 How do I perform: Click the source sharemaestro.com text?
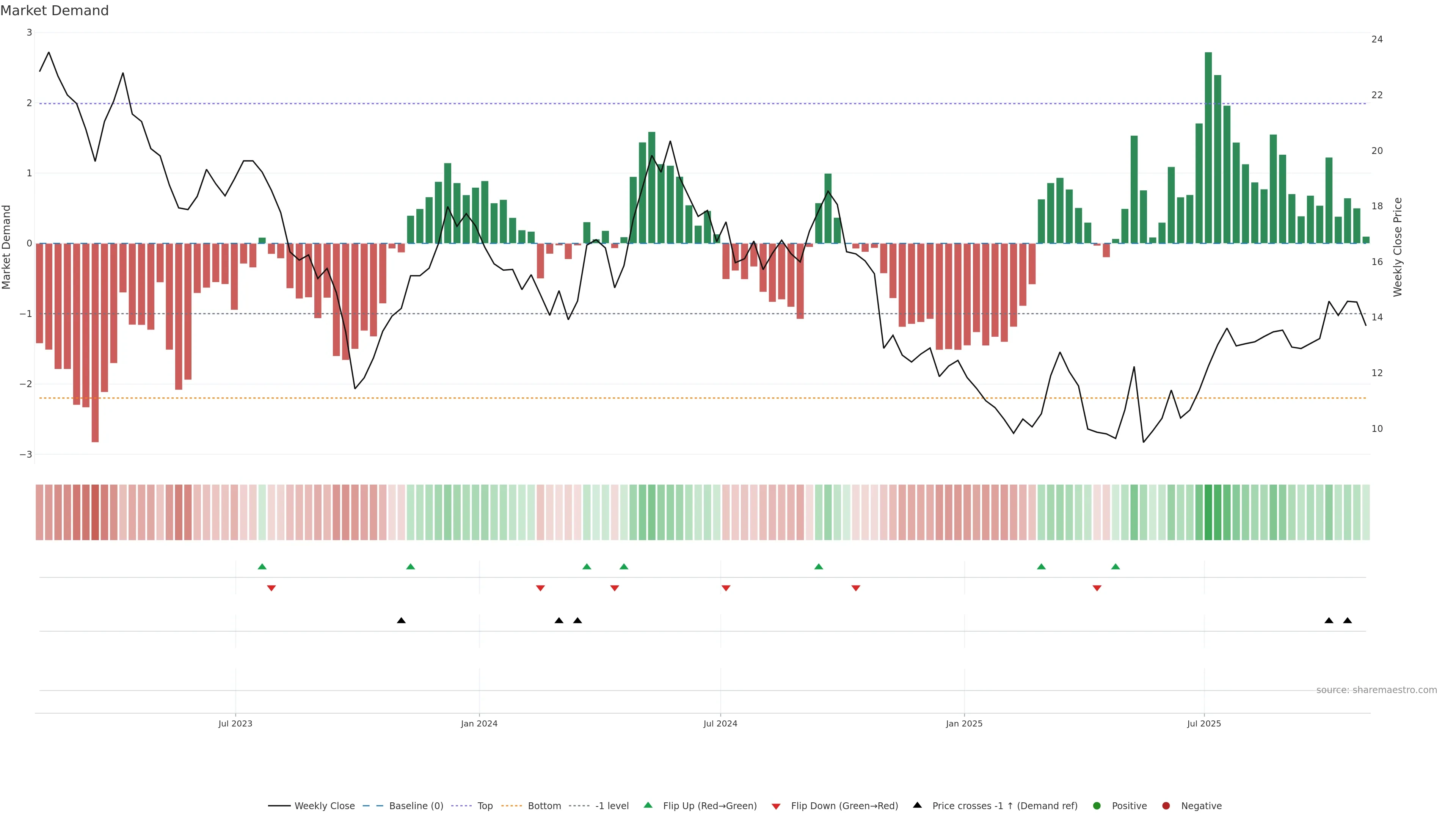(x=1376, y=690)
